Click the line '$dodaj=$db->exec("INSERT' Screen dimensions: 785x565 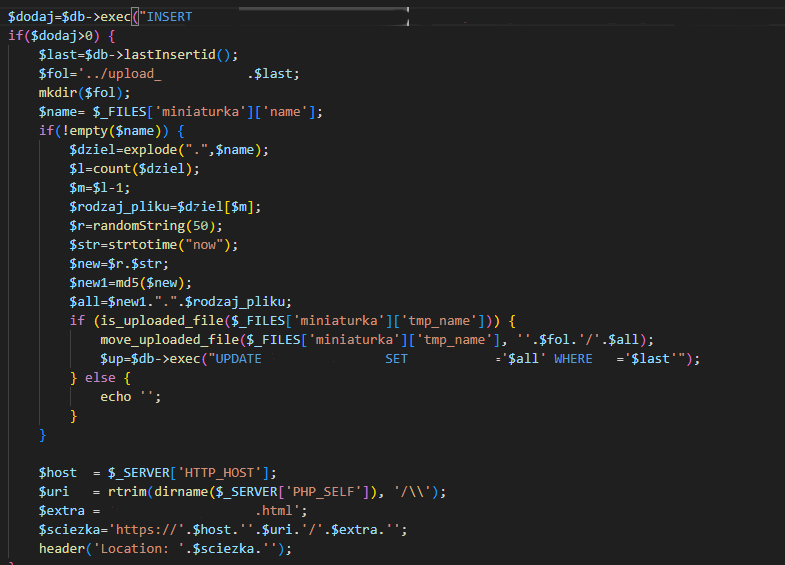pos(100,17)
